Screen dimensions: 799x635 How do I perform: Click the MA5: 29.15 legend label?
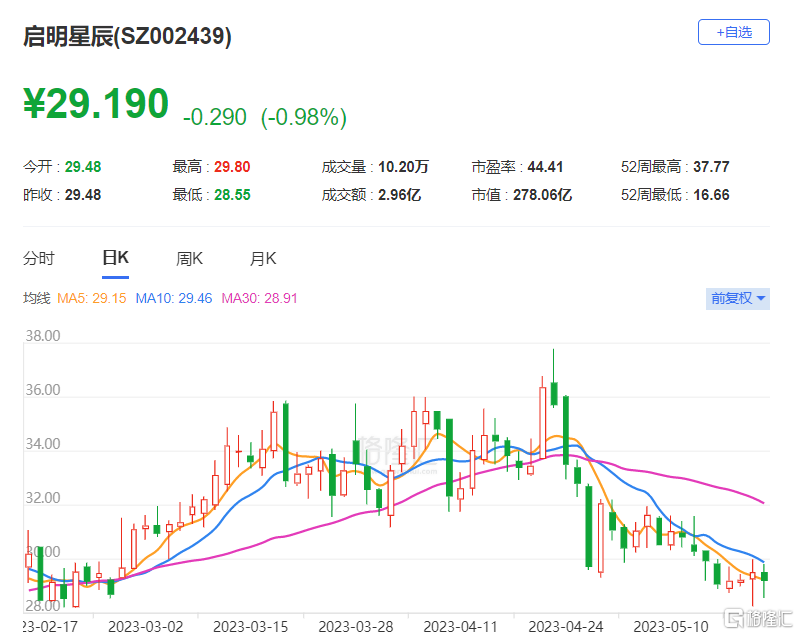point(92,298)
